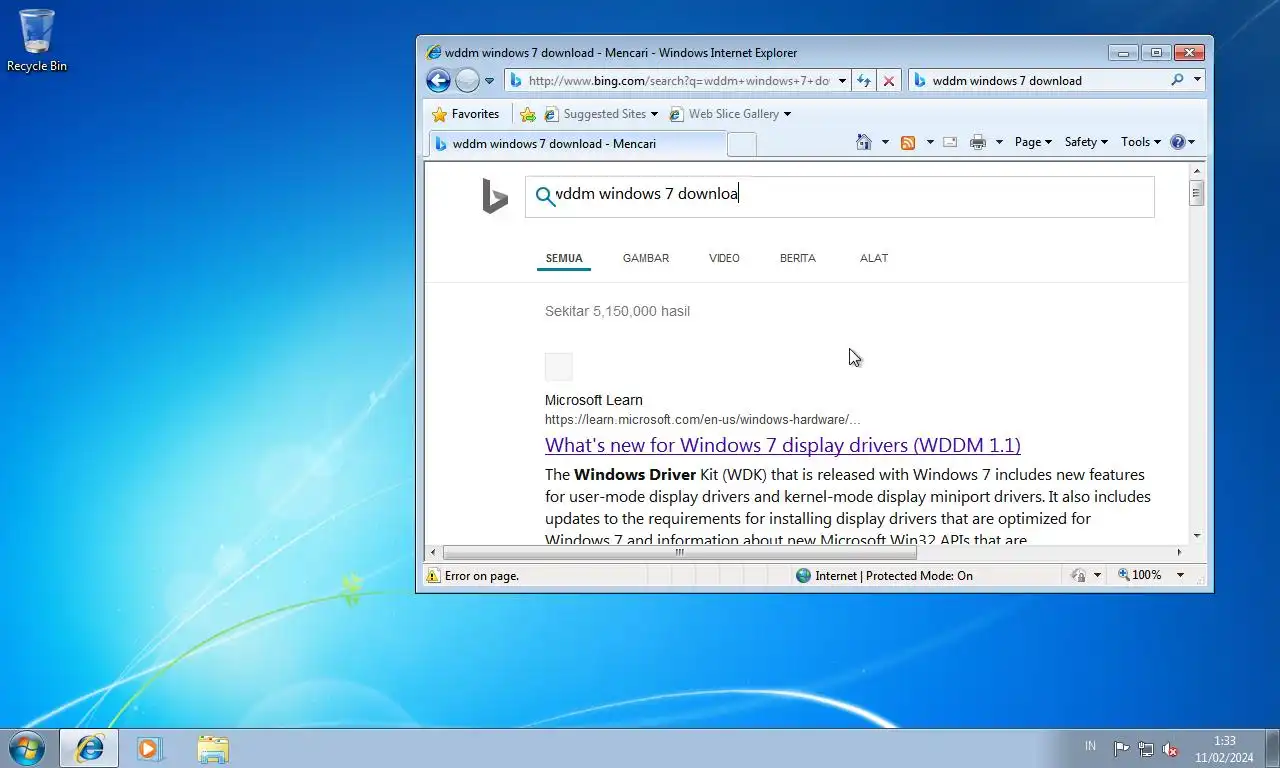Open Web Slice Gallery favorites item
This screenshot has width=1280, height=768.
pyautogui.click(x=730, y=114)
